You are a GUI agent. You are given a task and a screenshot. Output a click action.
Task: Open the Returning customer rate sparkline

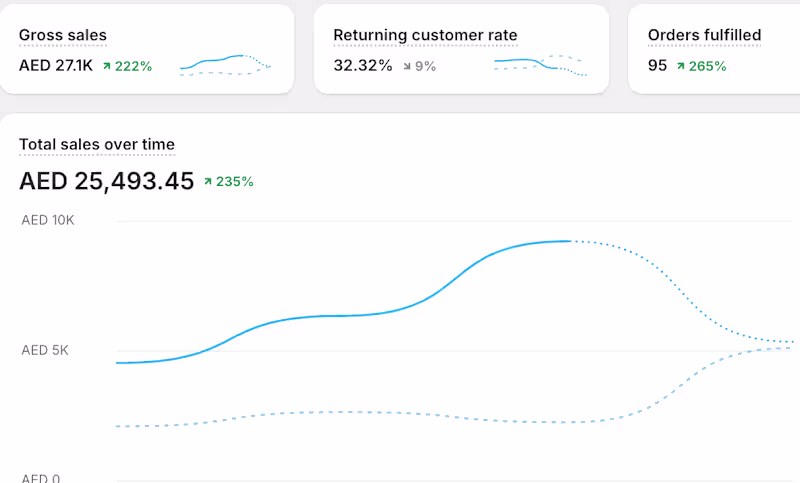pyautogui.click(x=540, y=65)
